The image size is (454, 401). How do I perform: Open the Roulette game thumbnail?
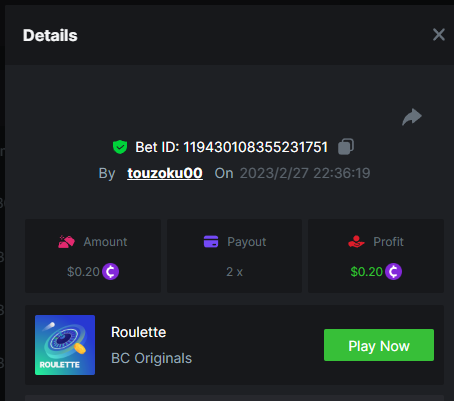(x=65, y=345)
